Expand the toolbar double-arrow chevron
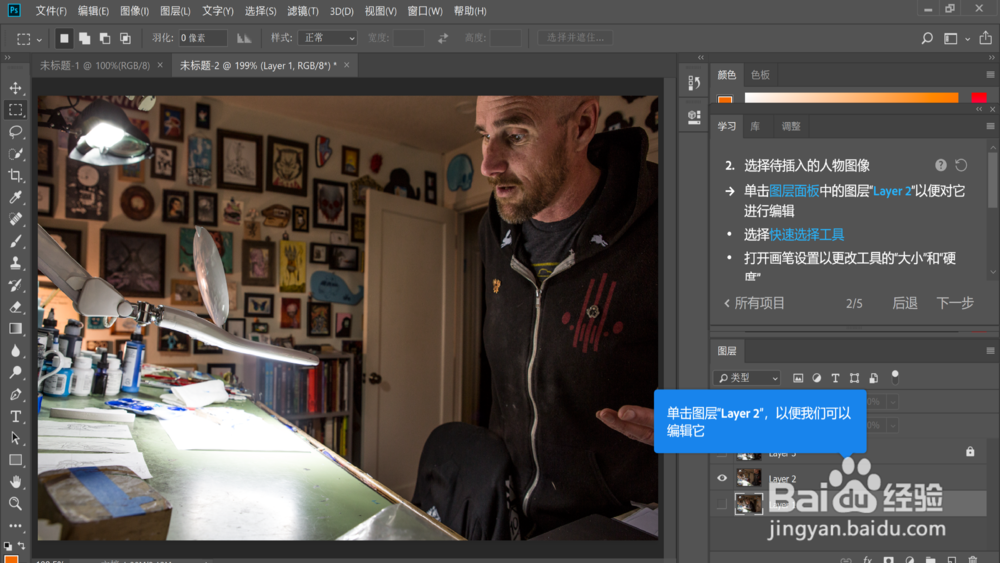Image resolution: width=1000 pixels, height=563 pixels. click(x=8, y=57)
